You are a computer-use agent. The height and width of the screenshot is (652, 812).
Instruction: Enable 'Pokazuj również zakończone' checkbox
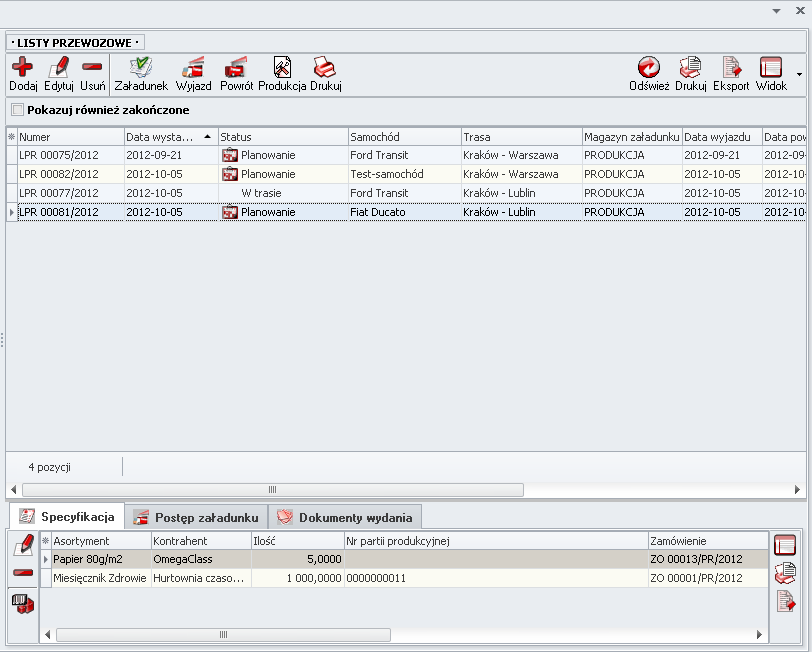[16, 110]
